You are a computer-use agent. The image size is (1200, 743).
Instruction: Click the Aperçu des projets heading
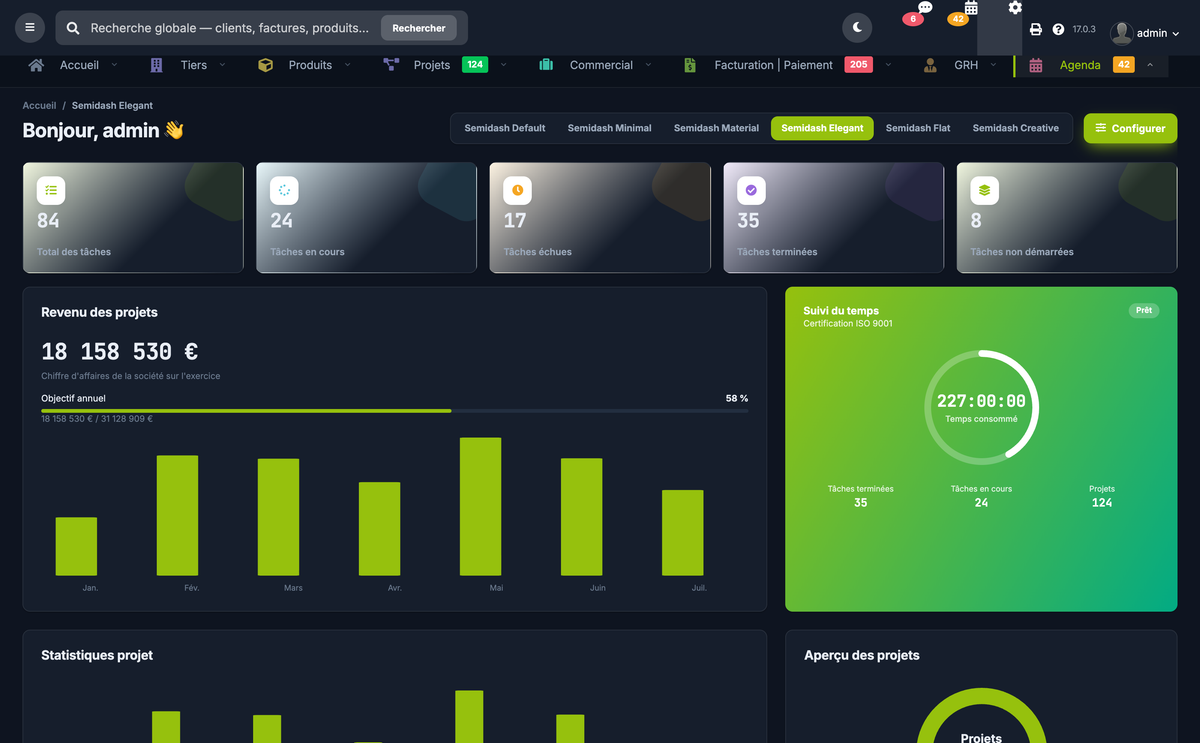pyautogui.click(x=862, y=655)
